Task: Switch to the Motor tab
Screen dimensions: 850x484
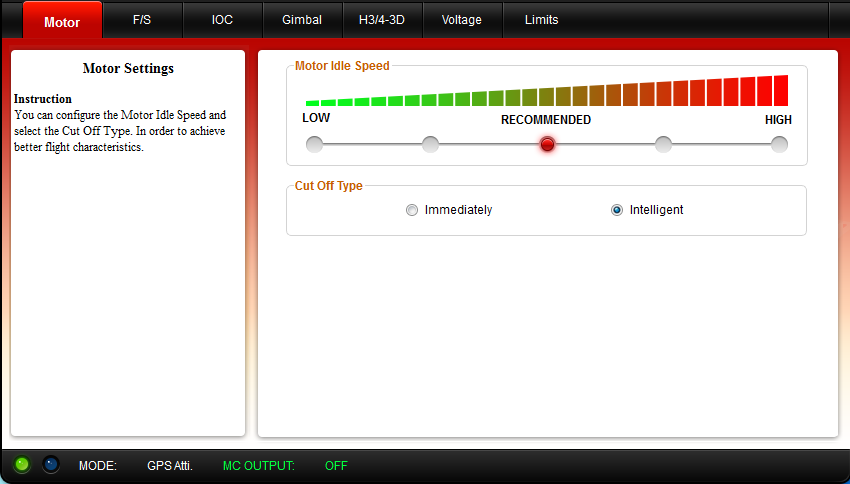Action: [62, 21]
